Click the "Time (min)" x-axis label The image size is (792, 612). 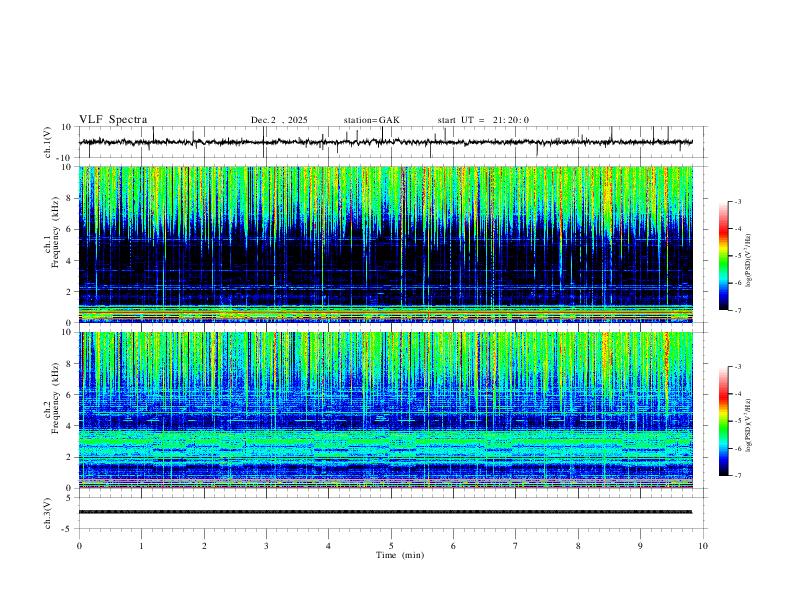click(400, 555)
